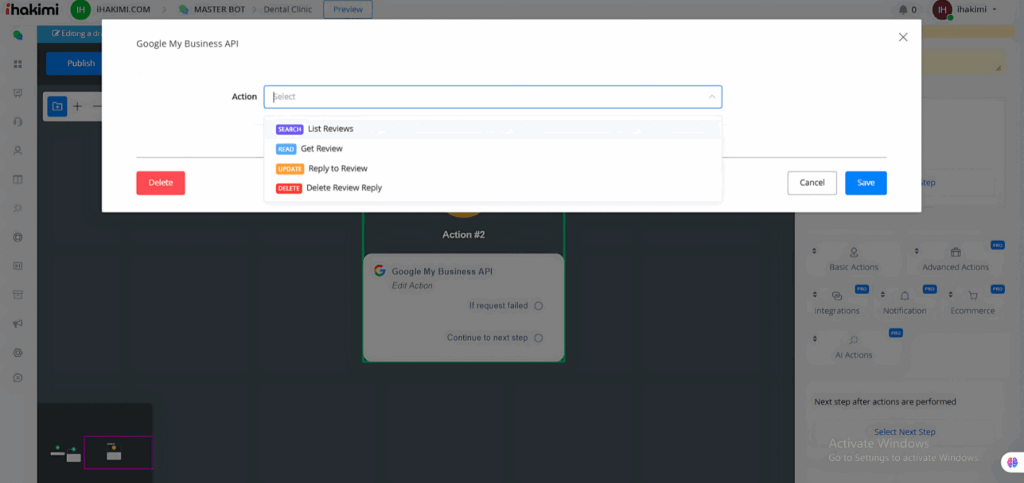Click the add-folder icon in canvas toolbar
The height and width of the screenshot is (483, 1024).
click(x=57, y=106)
